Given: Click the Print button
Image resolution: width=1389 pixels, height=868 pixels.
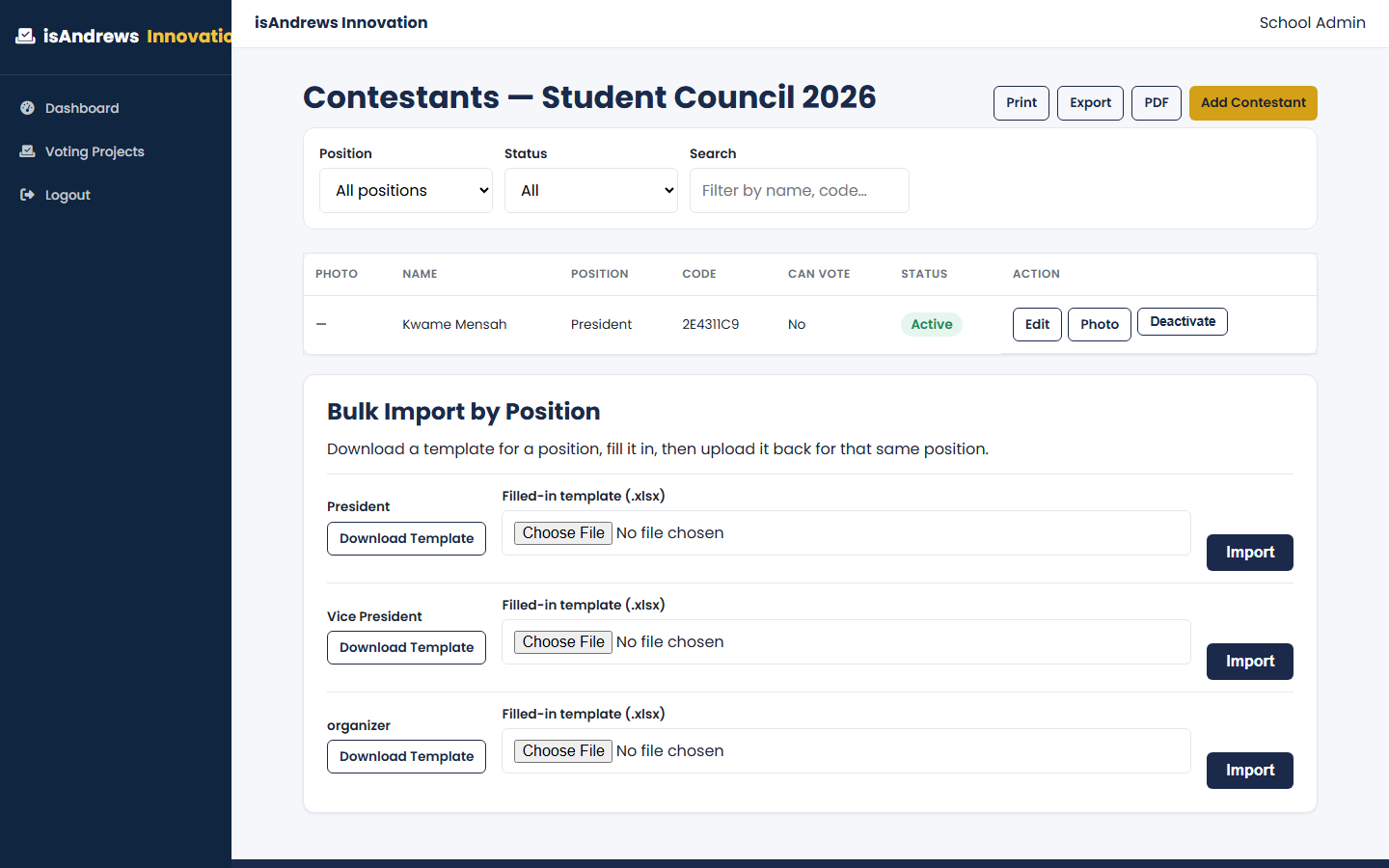Looking at the screenshot, I should coord(1021,103).
